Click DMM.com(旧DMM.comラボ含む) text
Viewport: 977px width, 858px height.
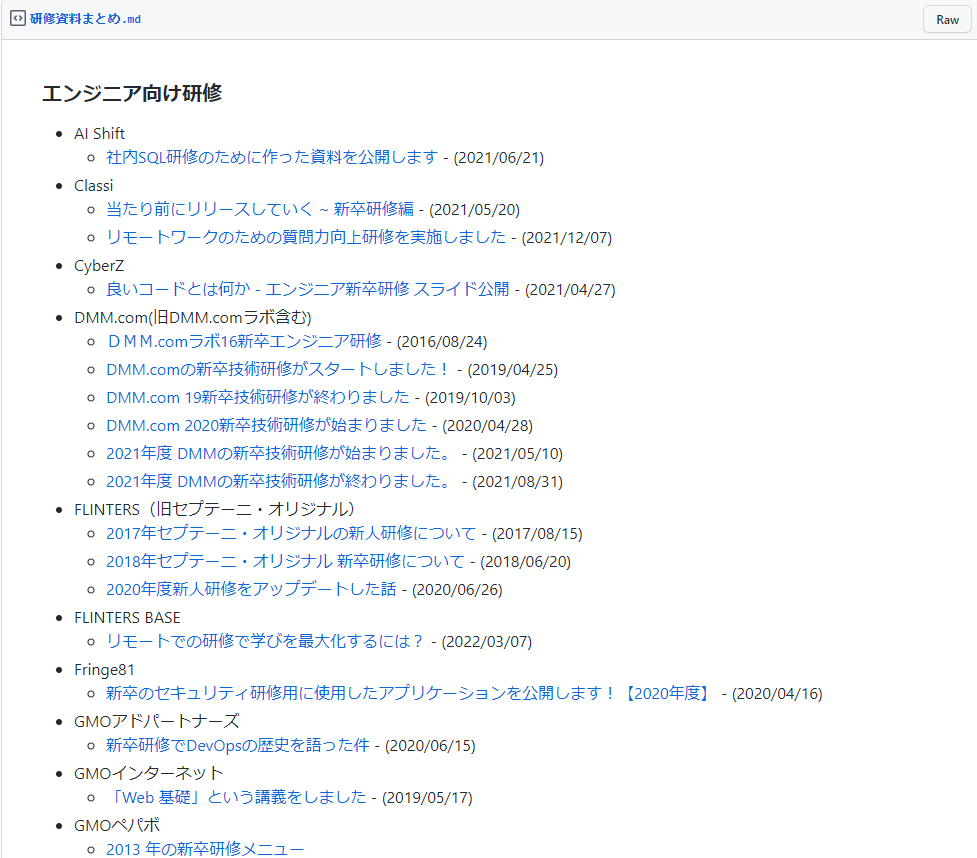pos(193,318)
